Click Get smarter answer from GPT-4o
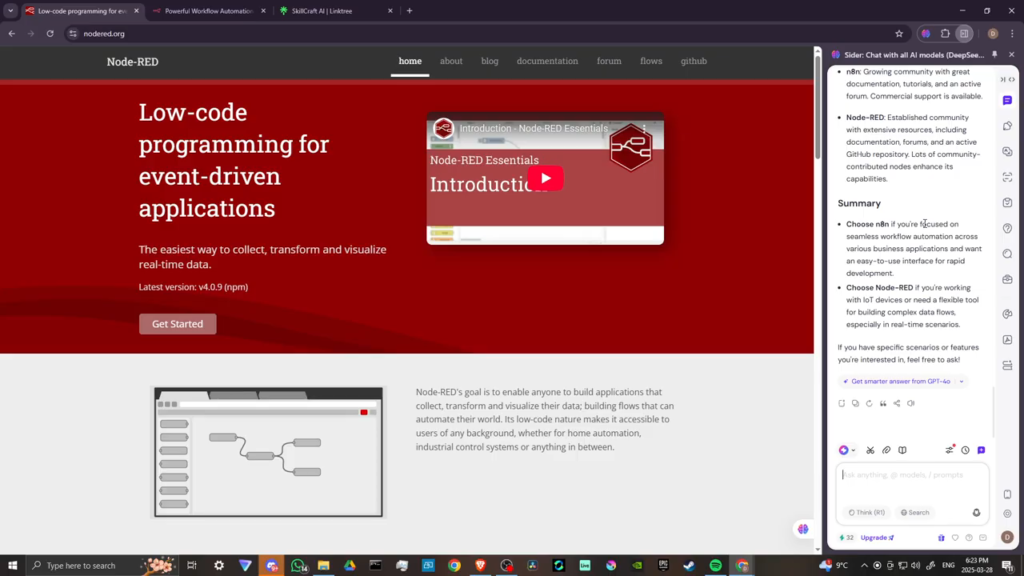 coord(899,381)
